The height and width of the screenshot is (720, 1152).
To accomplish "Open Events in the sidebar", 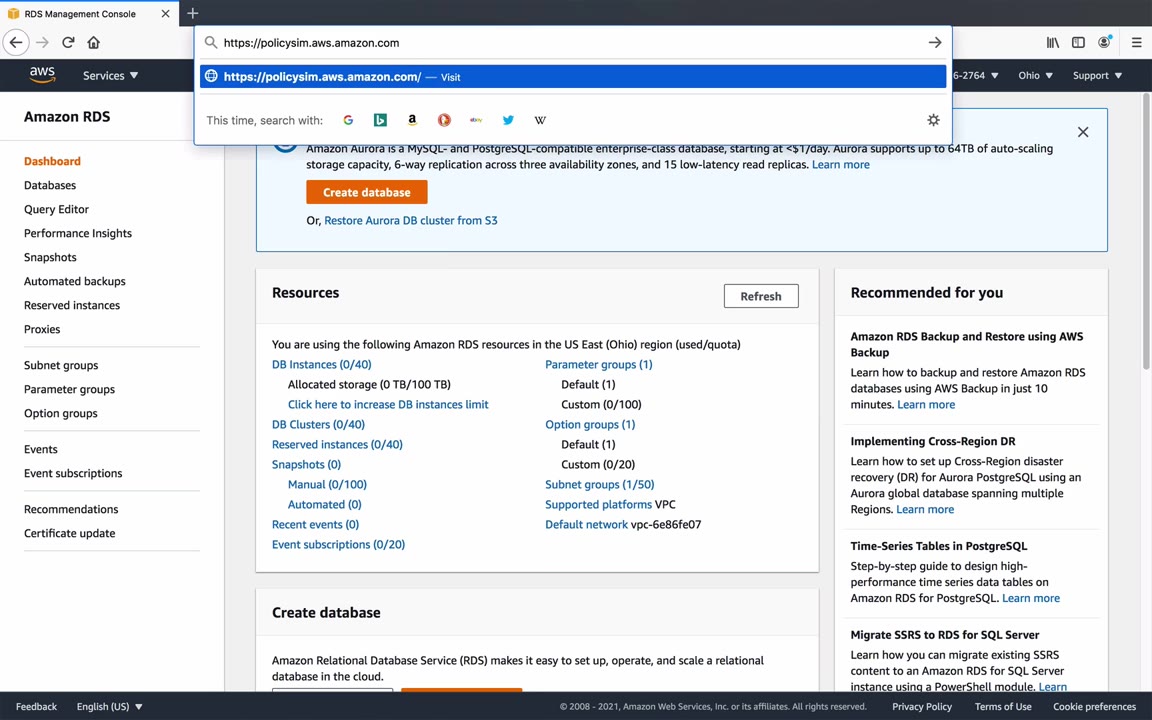I will tap(40, 449).
